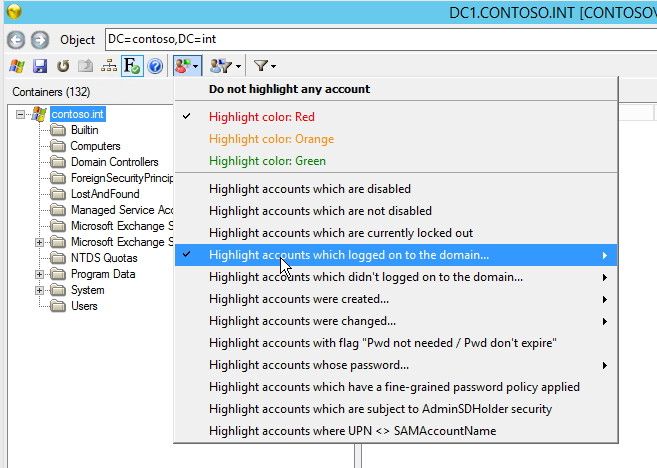Image resolution: width=657 pixels, height=468 pixels.
Task: Click the Windows flag toolbar icon
Action: (x=17, y=66)
